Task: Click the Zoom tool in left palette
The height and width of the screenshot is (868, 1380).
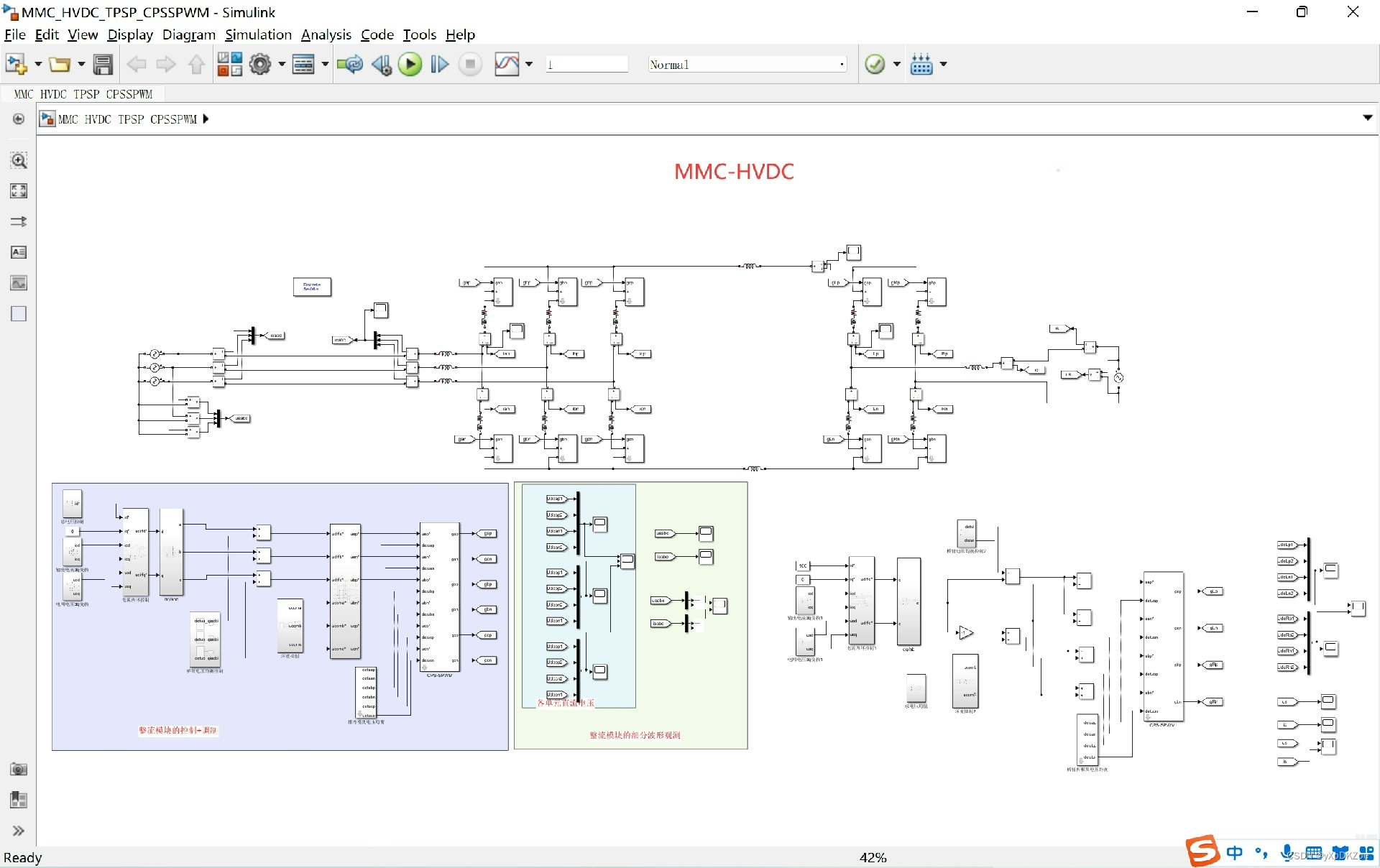Action: coord(19,160)
